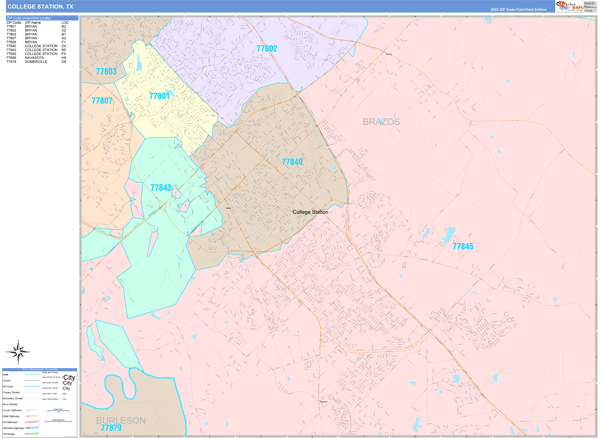The width and height of the screenshot is (600, 438).
Task: Click the 2023 ZIP Code ColorCast Edition text
Action: point(518,9)
